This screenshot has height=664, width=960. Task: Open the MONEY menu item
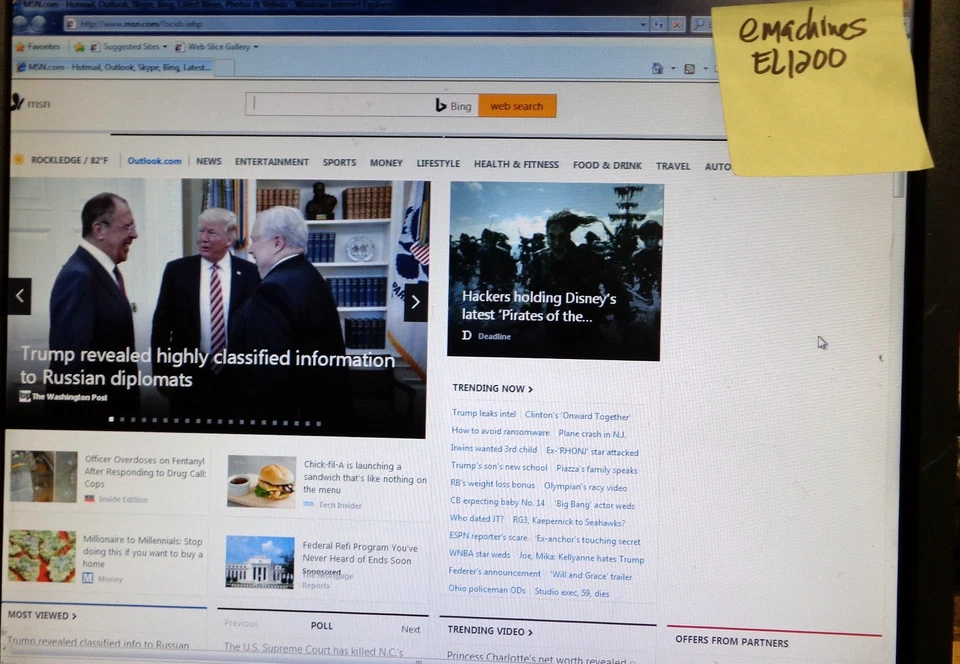[386, 163]
